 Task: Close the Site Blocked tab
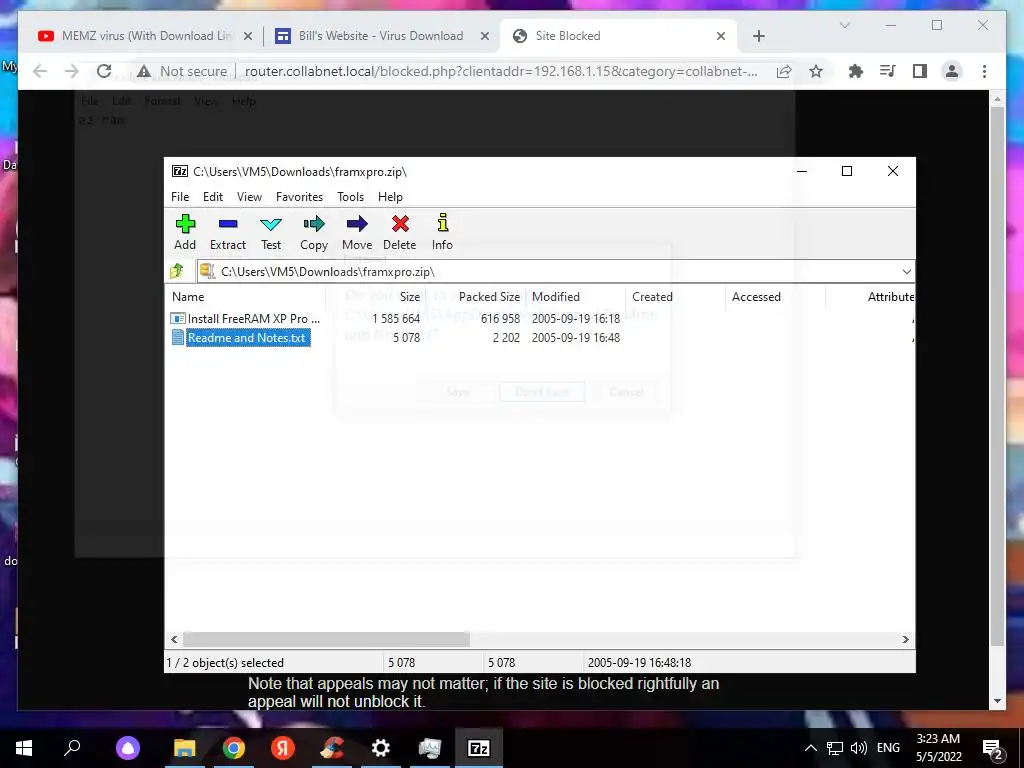pos(721,36)
